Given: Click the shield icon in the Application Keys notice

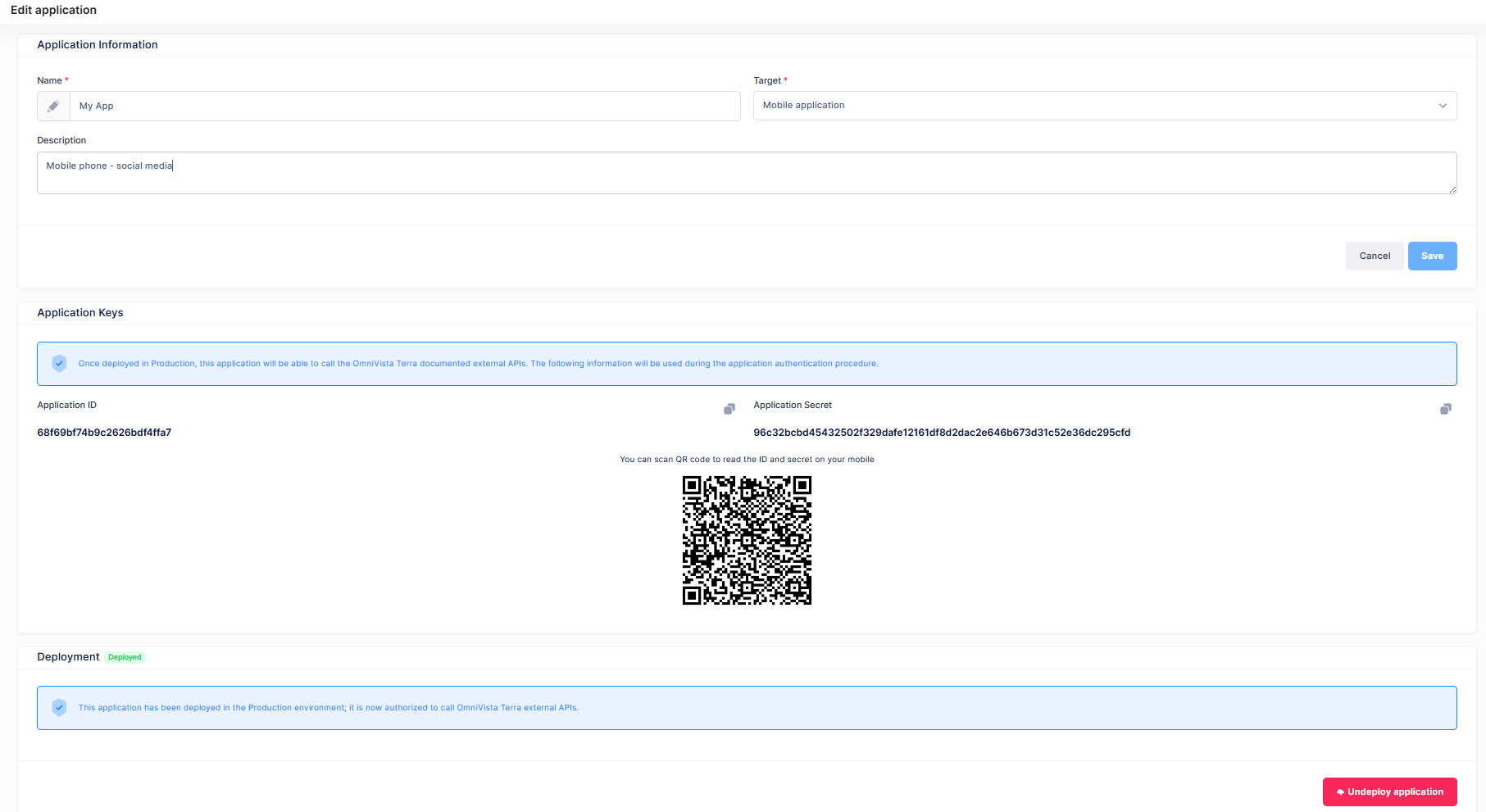Looking at the screenshot, I should (x=59, y=364).
